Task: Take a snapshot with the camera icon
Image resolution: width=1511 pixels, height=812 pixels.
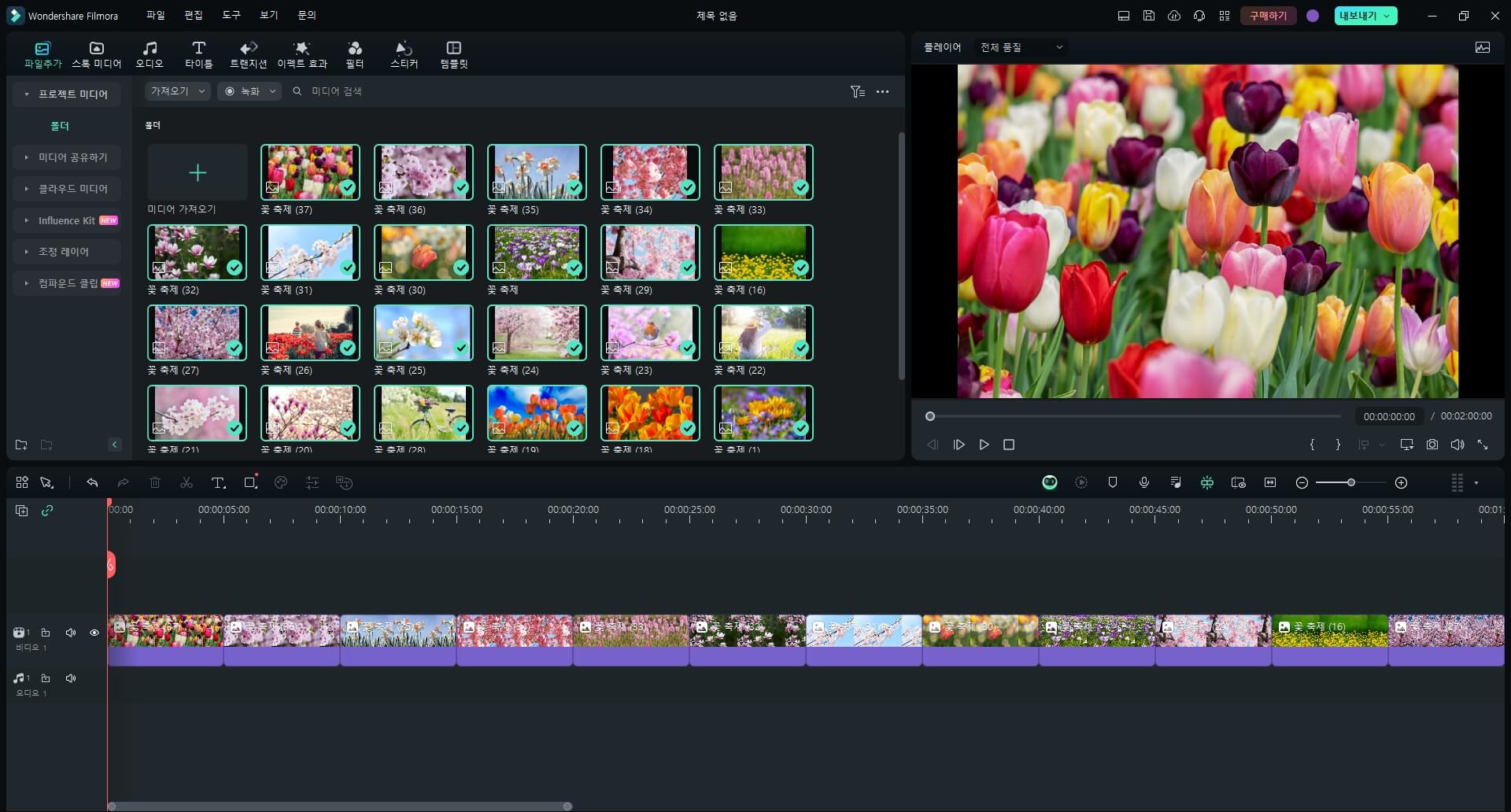Action: [1432, 445]
